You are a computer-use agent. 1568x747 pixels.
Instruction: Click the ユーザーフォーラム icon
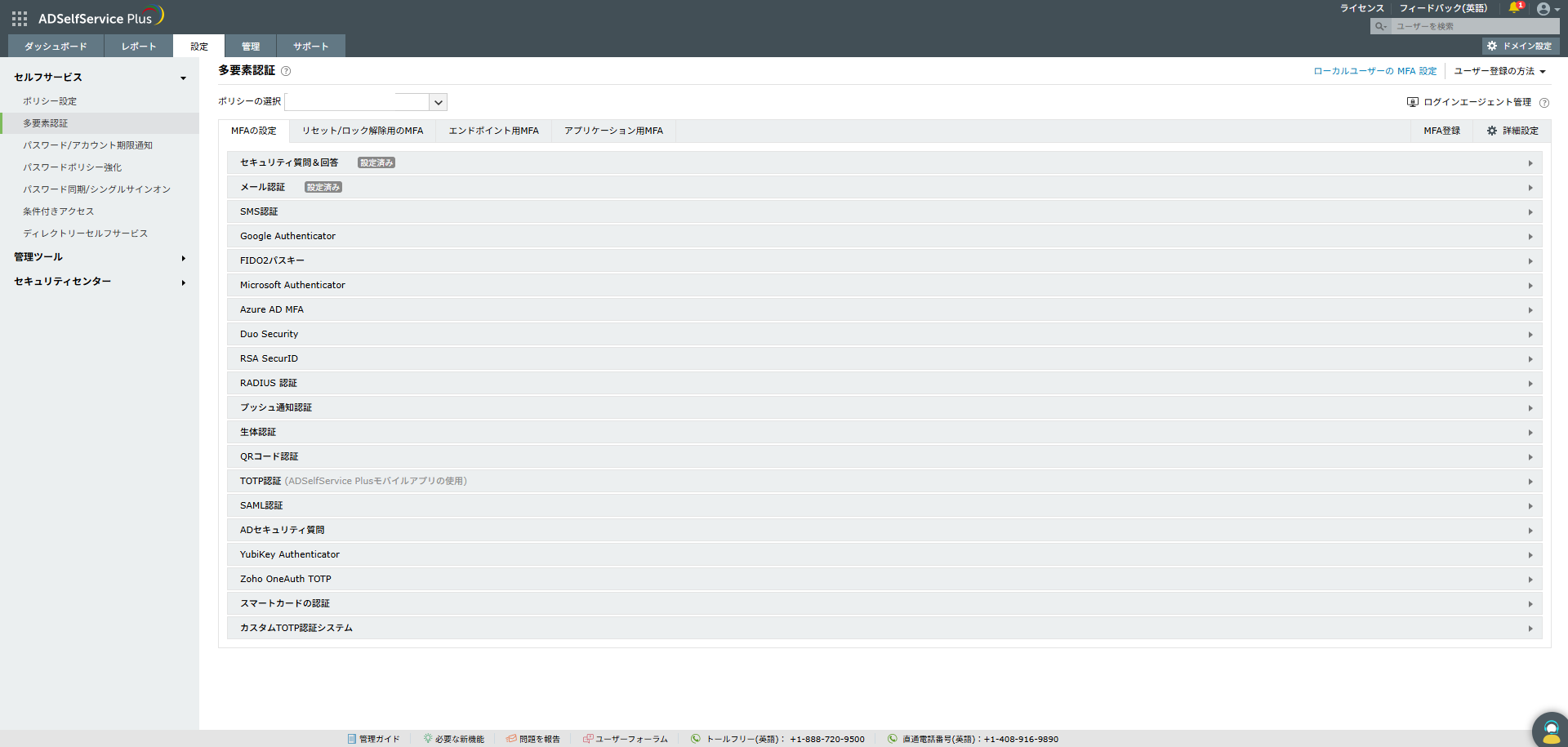point(588,739)
